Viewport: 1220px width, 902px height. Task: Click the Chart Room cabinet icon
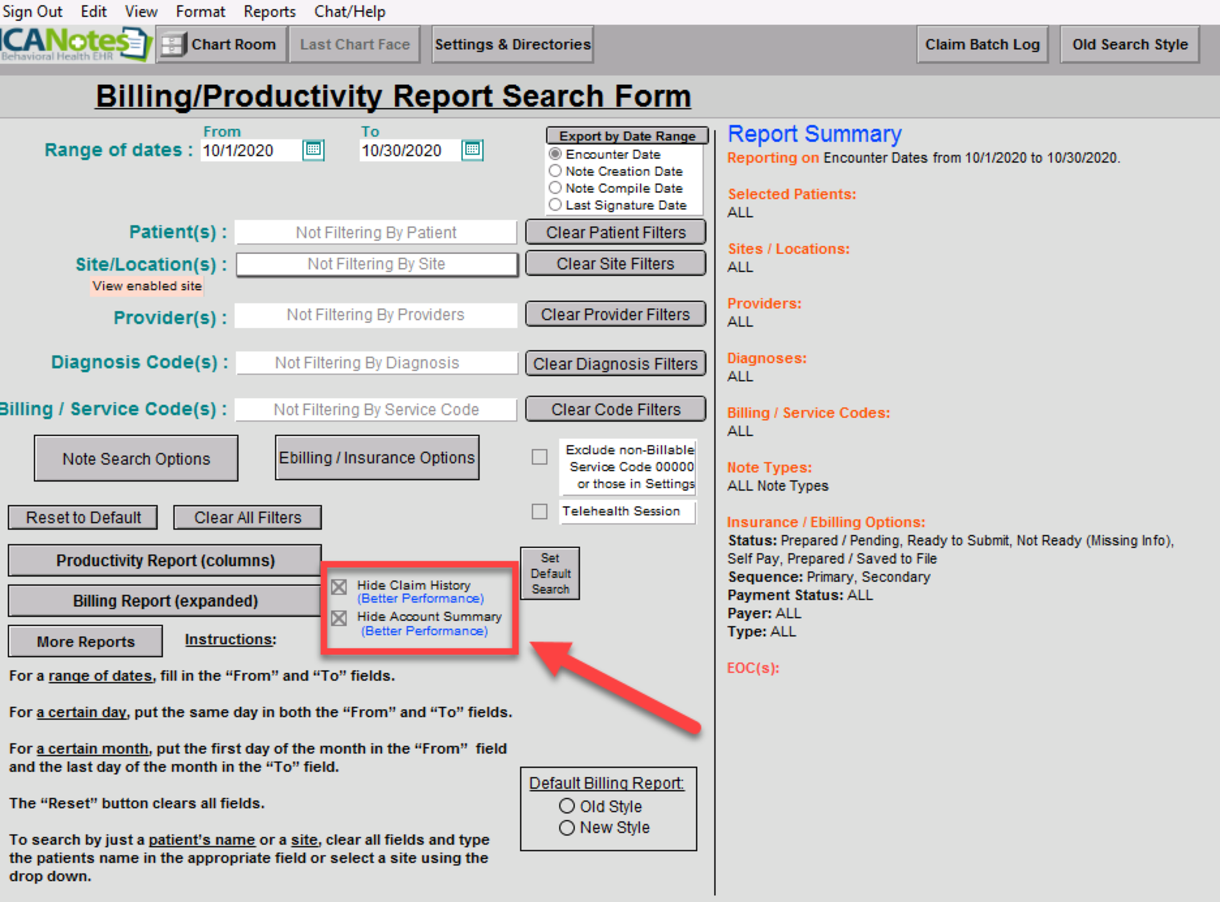[x=173, y=45]
